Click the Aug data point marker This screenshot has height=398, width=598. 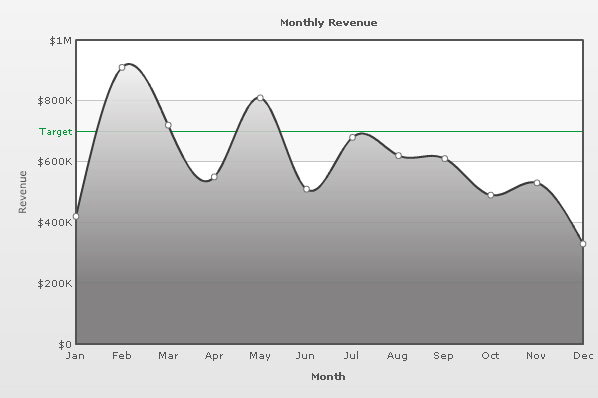click(x=399, y=156)
